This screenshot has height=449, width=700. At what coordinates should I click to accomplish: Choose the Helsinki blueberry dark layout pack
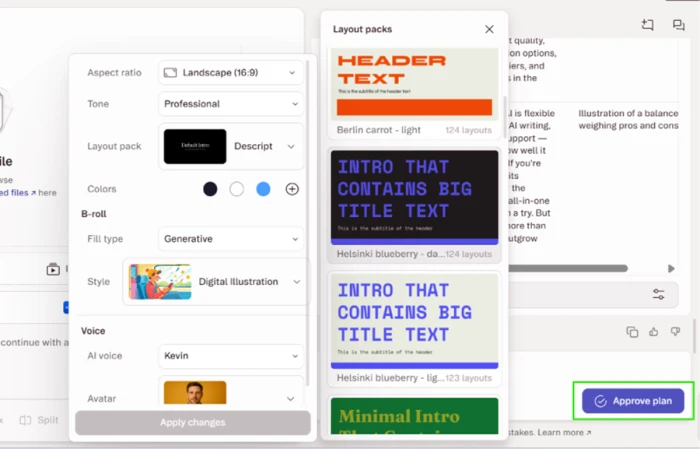[414, 205]
